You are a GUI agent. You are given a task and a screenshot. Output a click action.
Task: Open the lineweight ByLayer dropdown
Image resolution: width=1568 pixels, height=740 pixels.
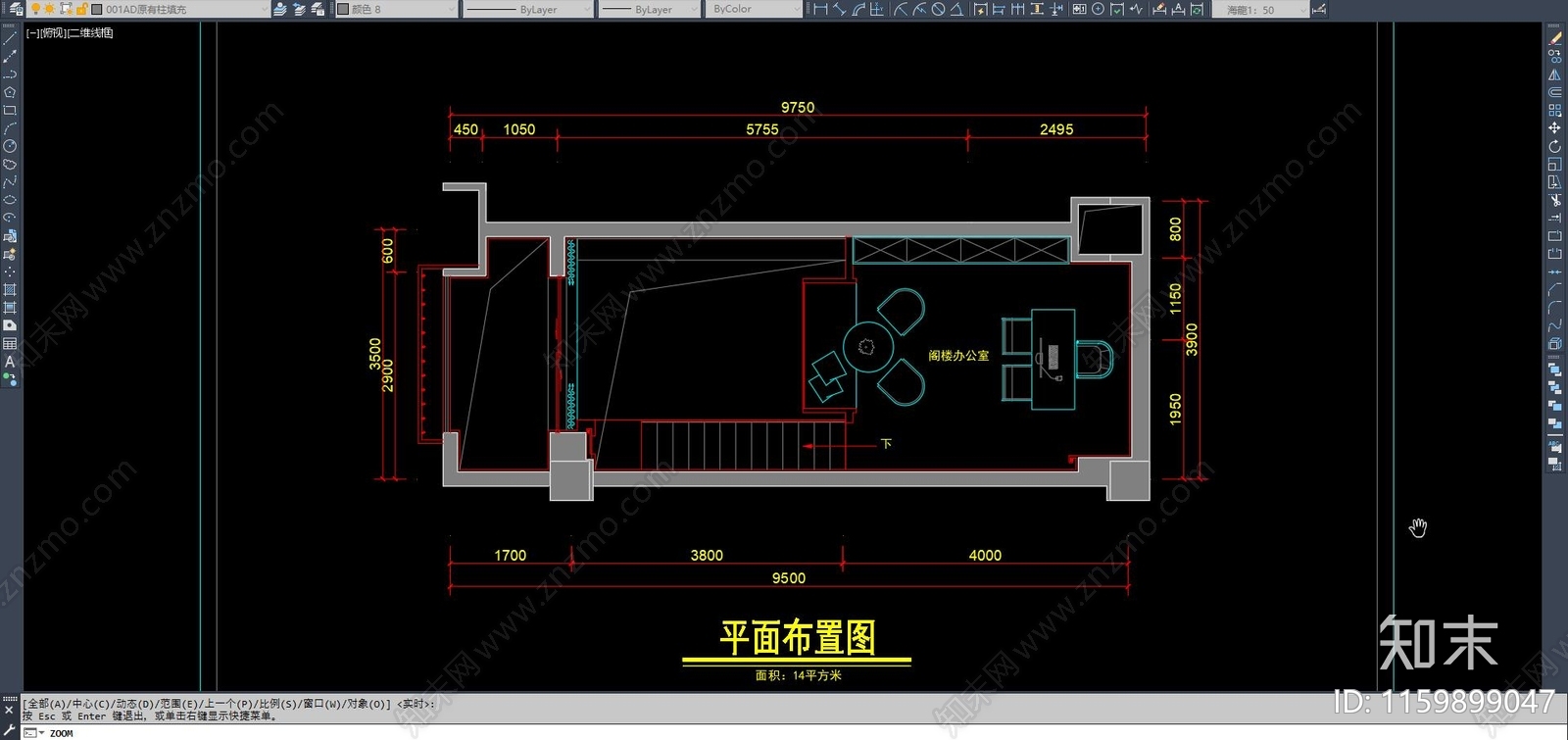pos(649,9)
